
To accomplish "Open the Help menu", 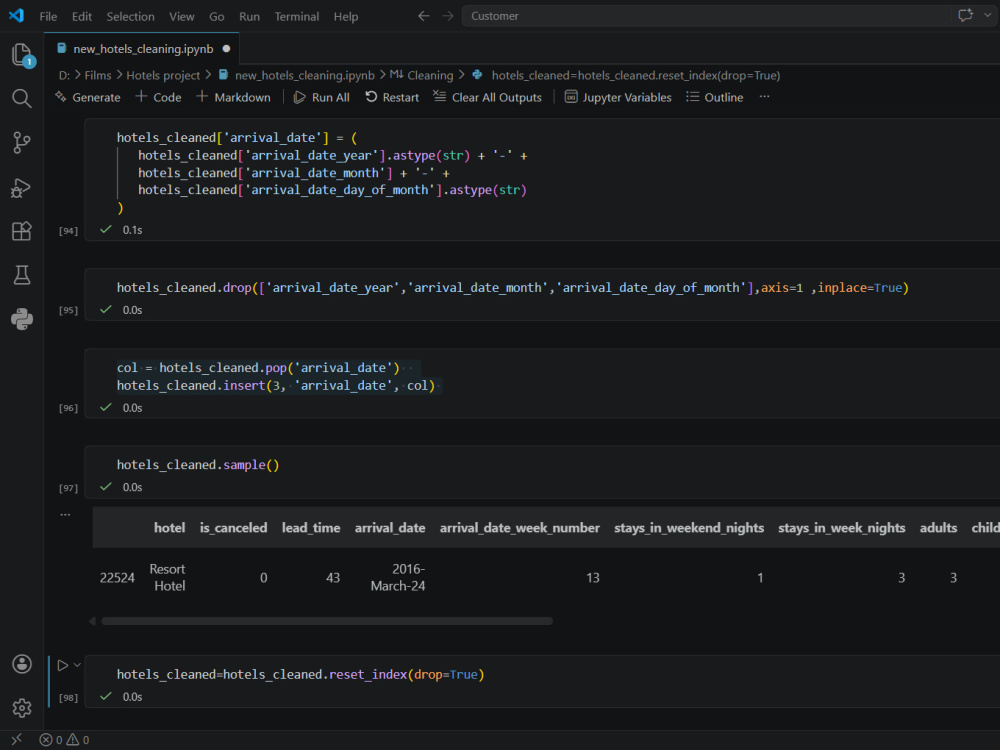I will click(x=346, y=17).
